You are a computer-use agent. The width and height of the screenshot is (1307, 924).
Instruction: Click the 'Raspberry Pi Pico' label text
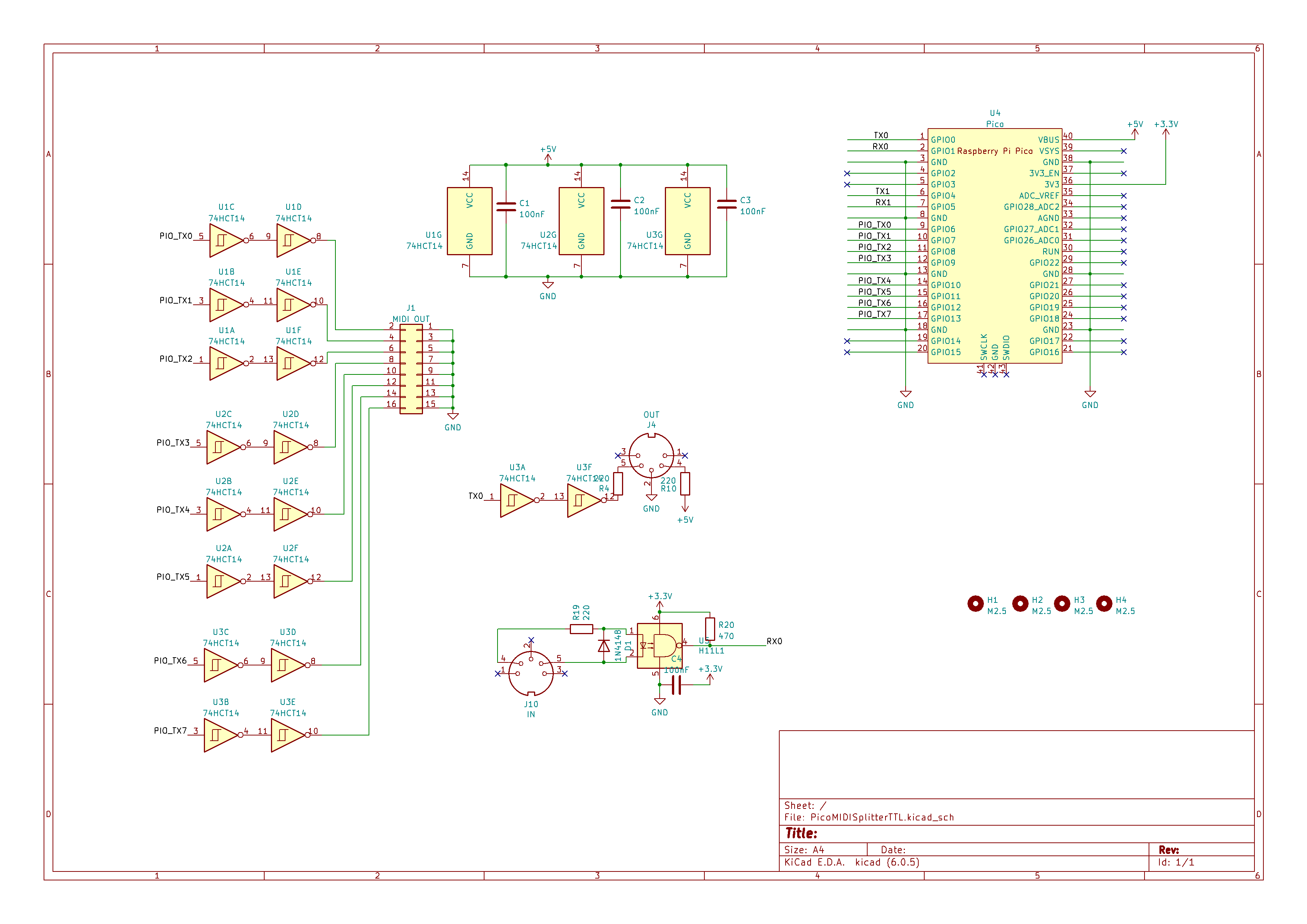995,151
